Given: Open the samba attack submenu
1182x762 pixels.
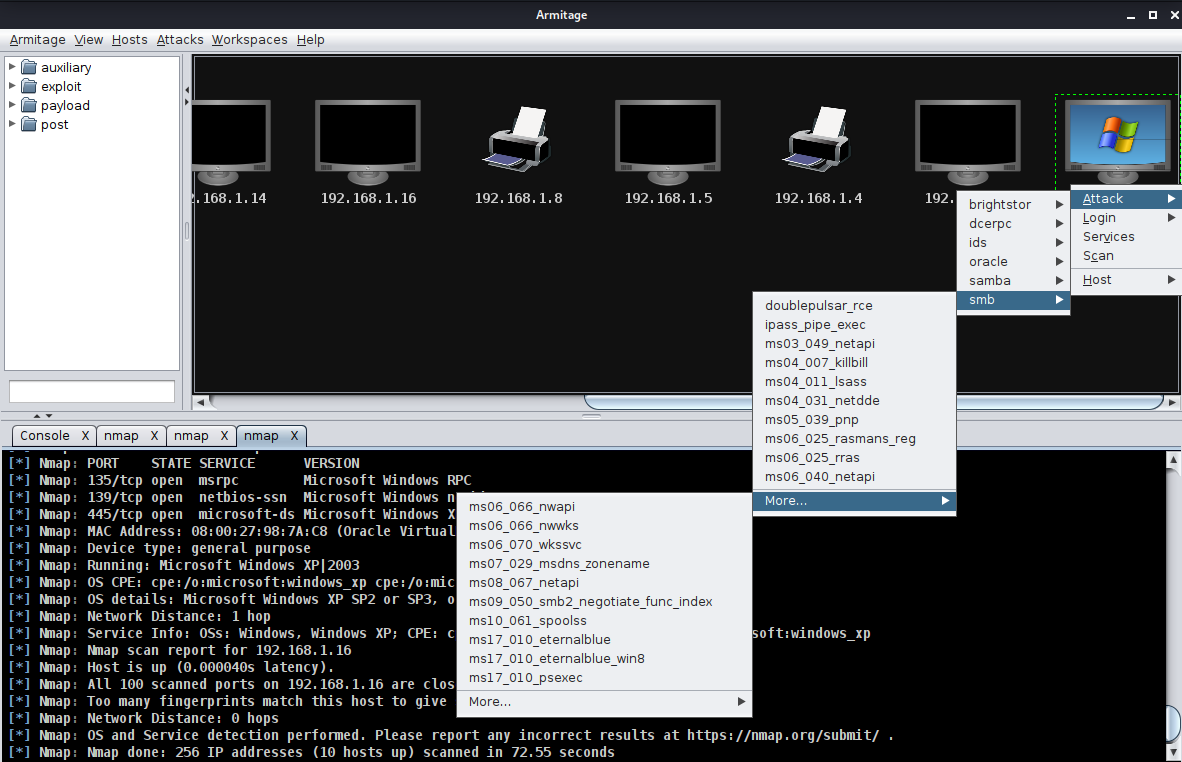Looking at the screenshot, I should (x=1013, y=280).
